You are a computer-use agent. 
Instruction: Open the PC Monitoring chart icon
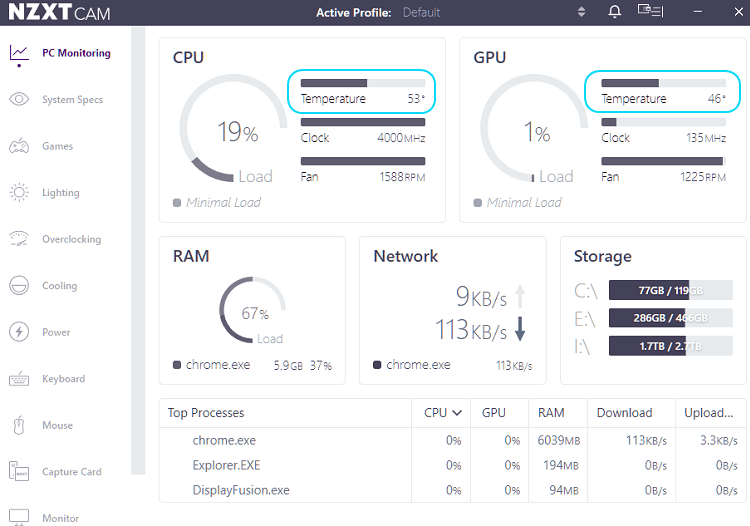click(x=19, y=53)
